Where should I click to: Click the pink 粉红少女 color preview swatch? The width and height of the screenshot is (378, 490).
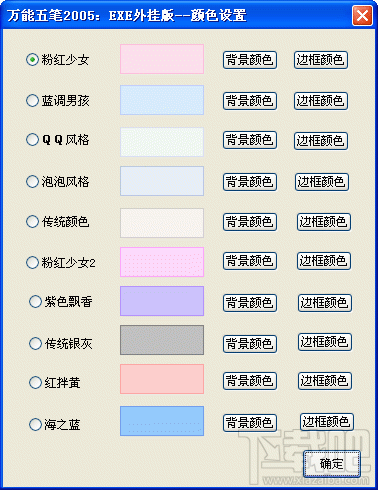(x=162, y=59)
